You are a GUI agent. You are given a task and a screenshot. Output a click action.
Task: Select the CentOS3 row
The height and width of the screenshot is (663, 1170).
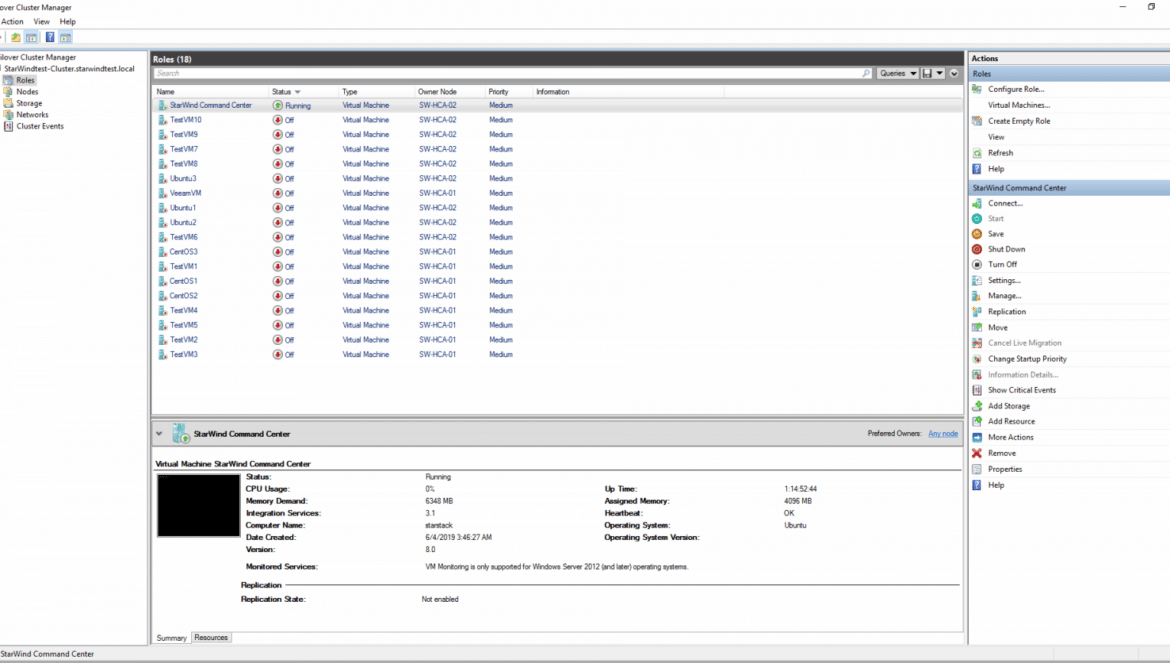557,251
